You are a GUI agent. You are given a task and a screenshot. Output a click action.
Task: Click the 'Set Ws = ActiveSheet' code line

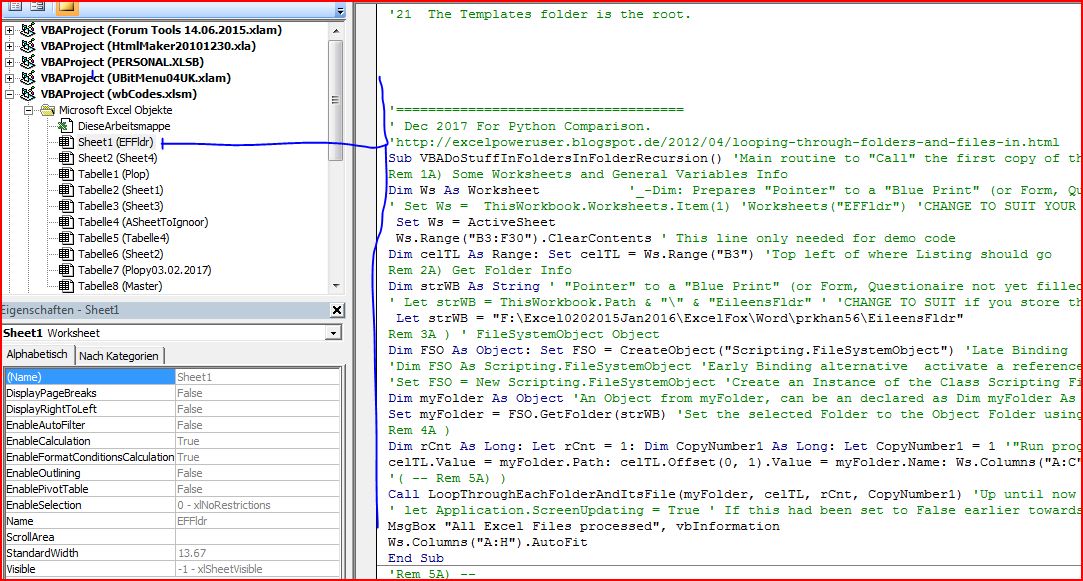475,222
